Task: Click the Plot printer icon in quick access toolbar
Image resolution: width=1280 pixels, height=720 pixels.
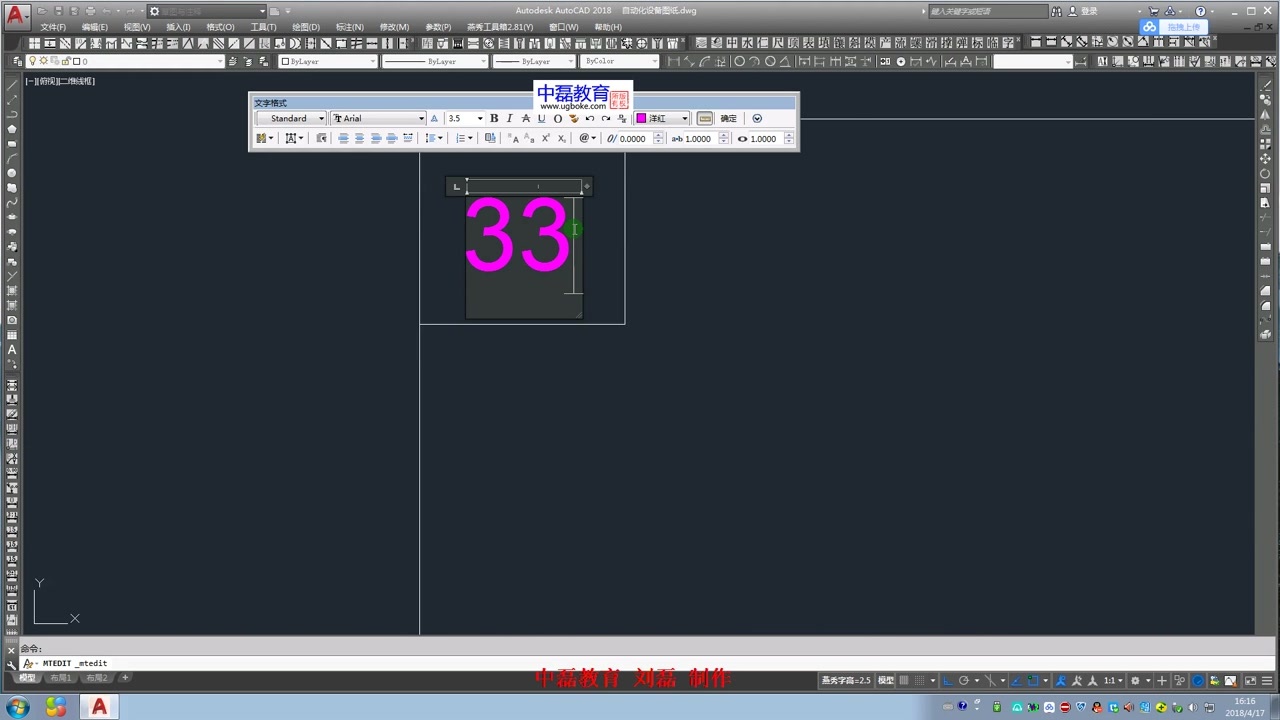Action: 90,11
